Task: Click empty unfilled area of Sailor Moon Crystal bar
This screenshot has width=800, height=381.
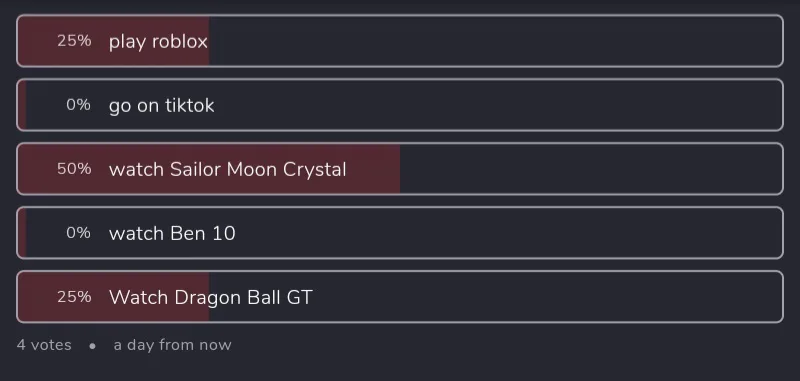Action: [x=591, y=169]
